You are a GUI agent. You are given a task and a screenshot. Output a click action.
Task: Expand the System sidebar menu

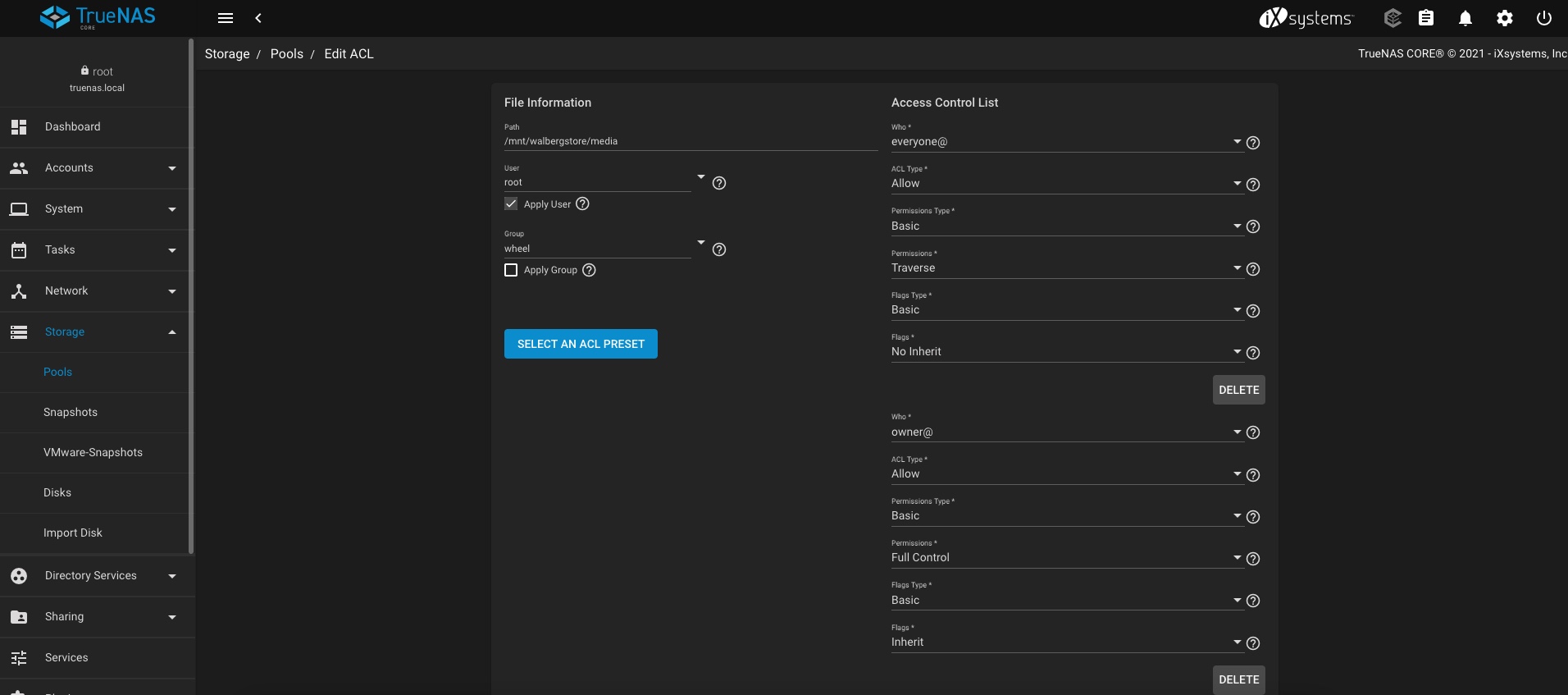172,209
